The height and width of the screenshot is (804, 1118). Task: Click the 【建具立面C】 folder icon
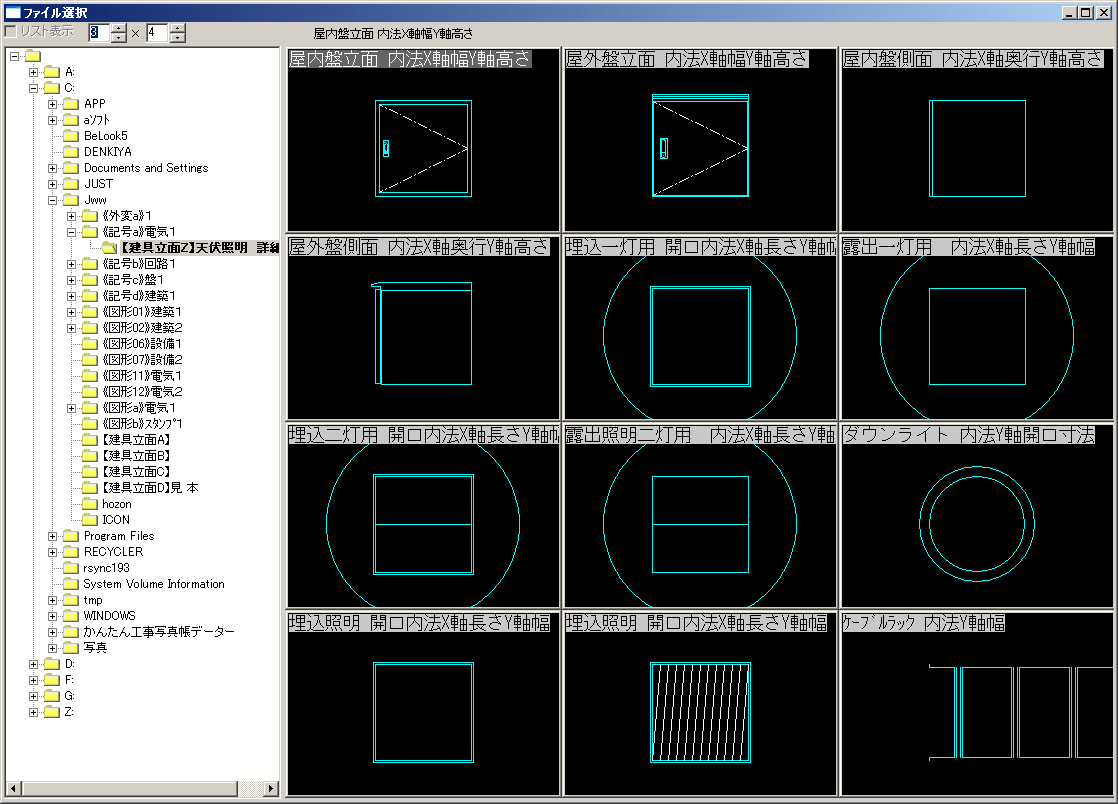point(90,472)
